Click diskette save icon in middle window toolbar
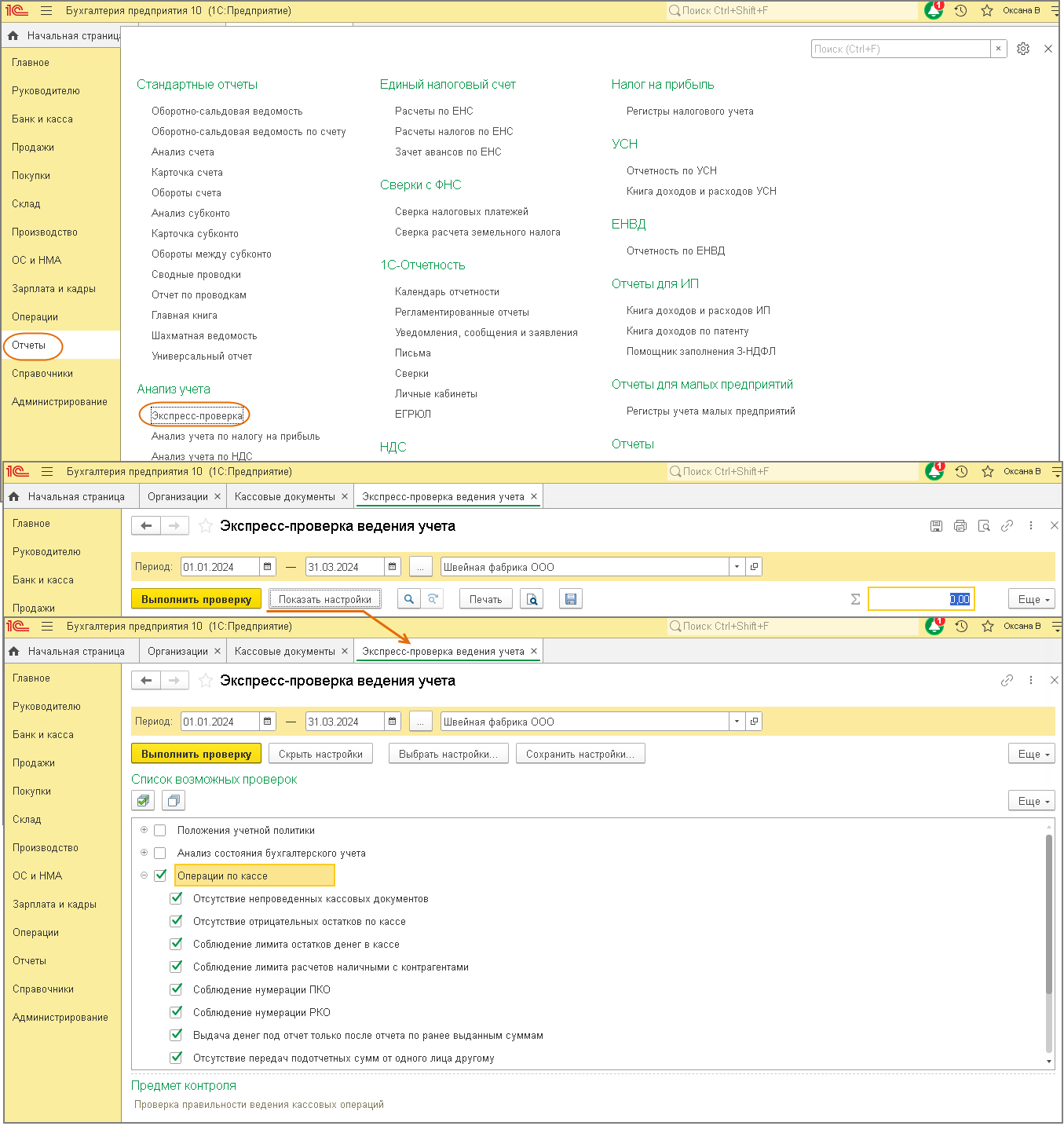Screen dimensions: 1064x1126 pyautogui.click(x=571, y=599)
